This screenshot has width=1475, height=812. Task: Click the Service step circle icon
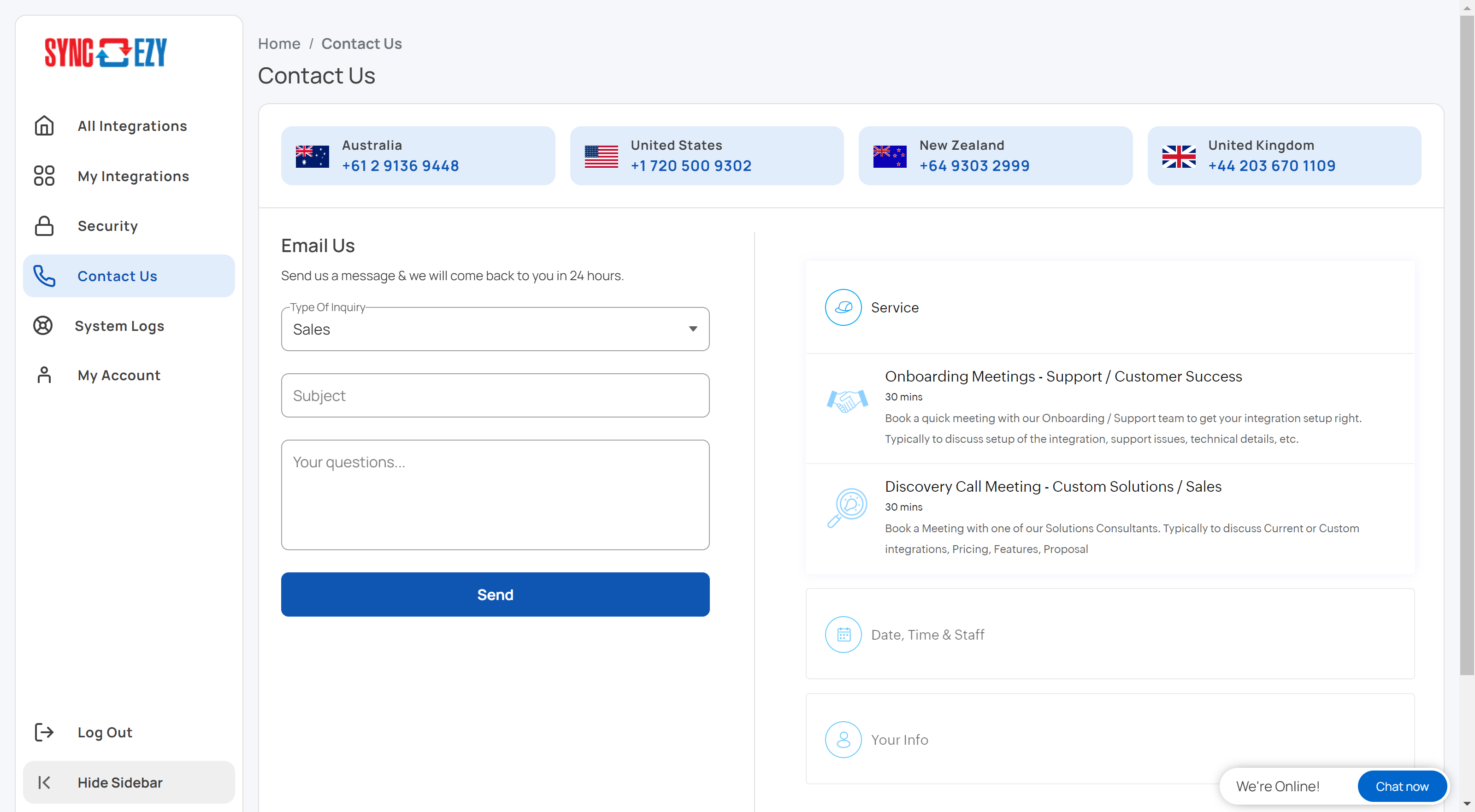coord(843,307)
